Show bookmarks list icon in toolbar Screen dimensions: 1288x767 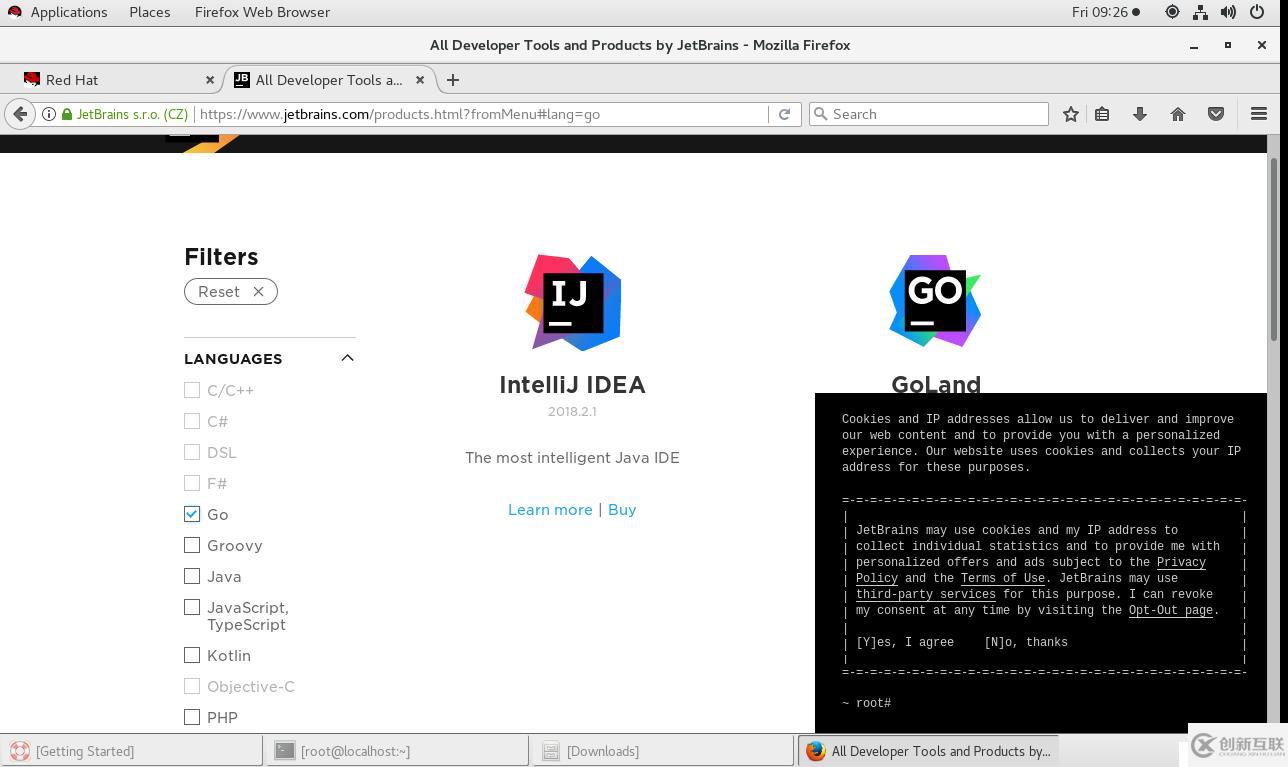(x=1102, y=114)
